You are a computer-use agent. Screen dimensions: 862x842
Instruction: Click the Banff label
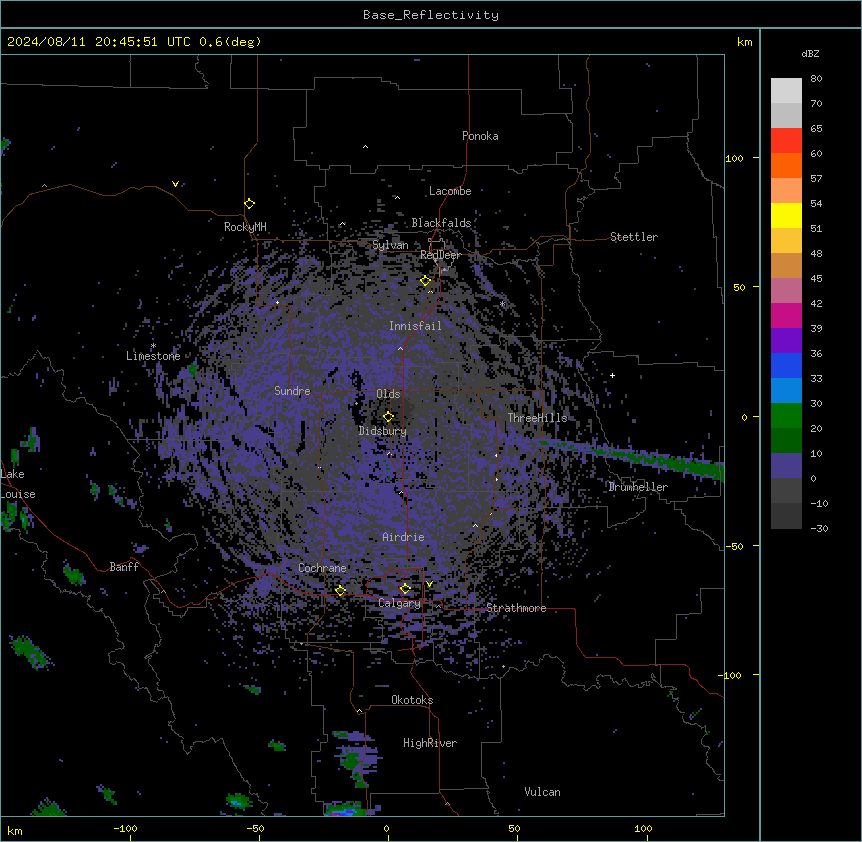click(124, 567)
